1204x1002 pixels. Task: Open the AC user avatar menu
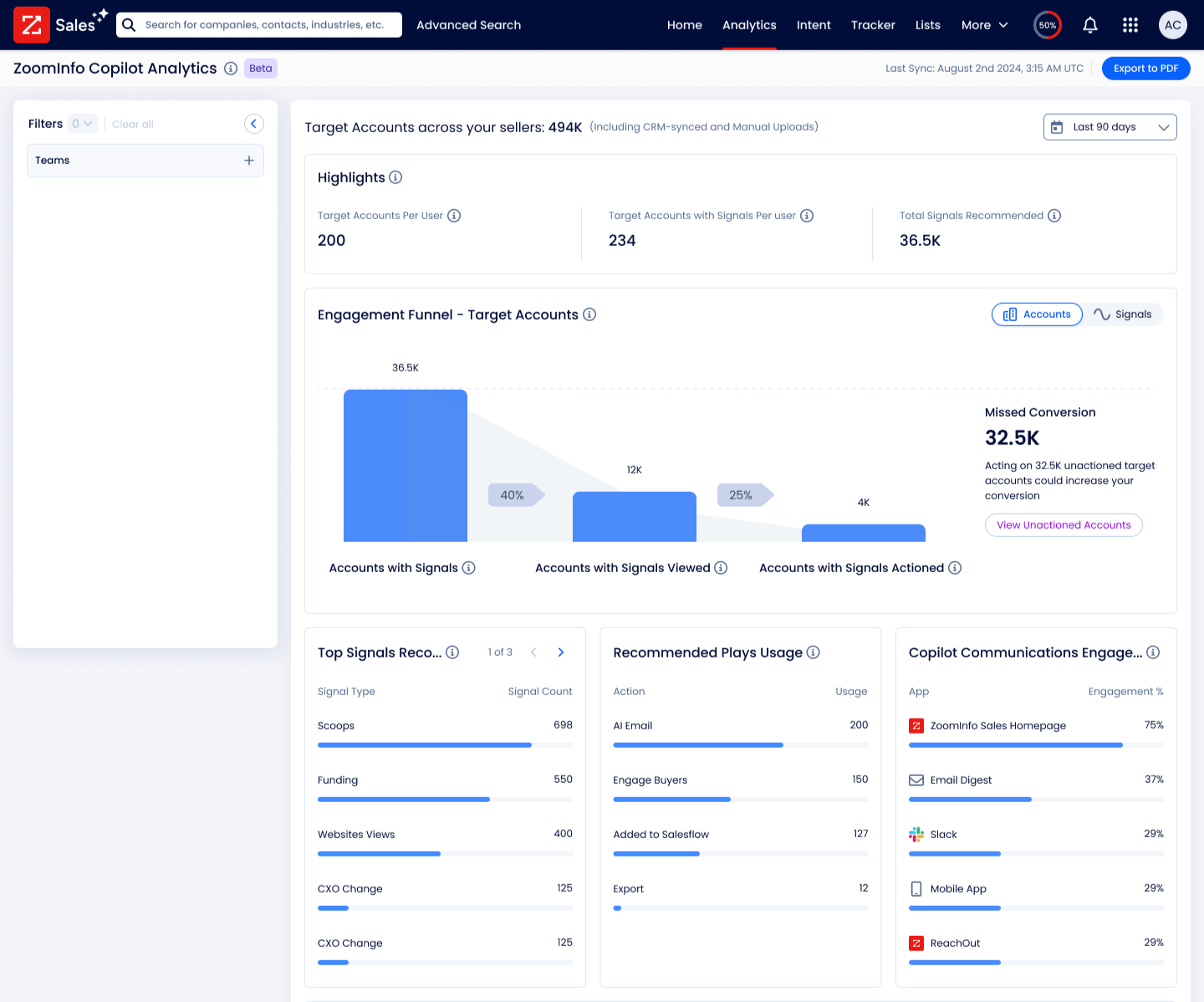tap(1173, 25)
